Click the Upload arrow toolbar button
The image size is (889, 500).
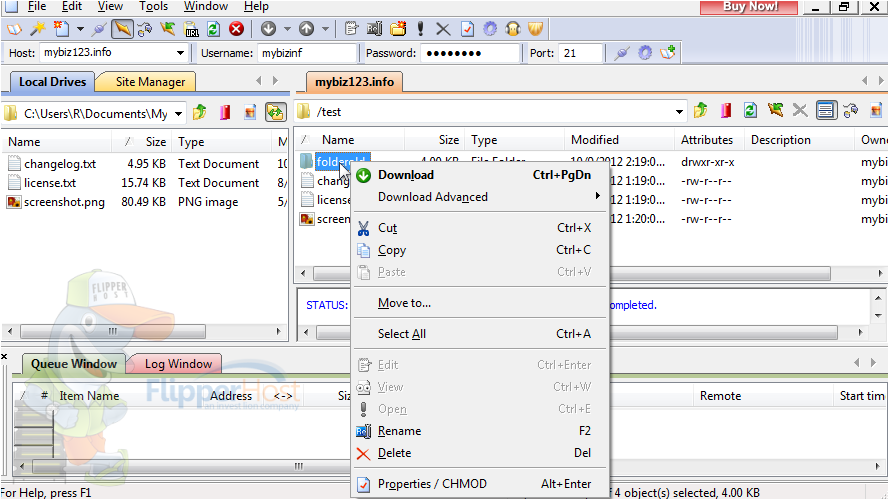click(306, 28)
